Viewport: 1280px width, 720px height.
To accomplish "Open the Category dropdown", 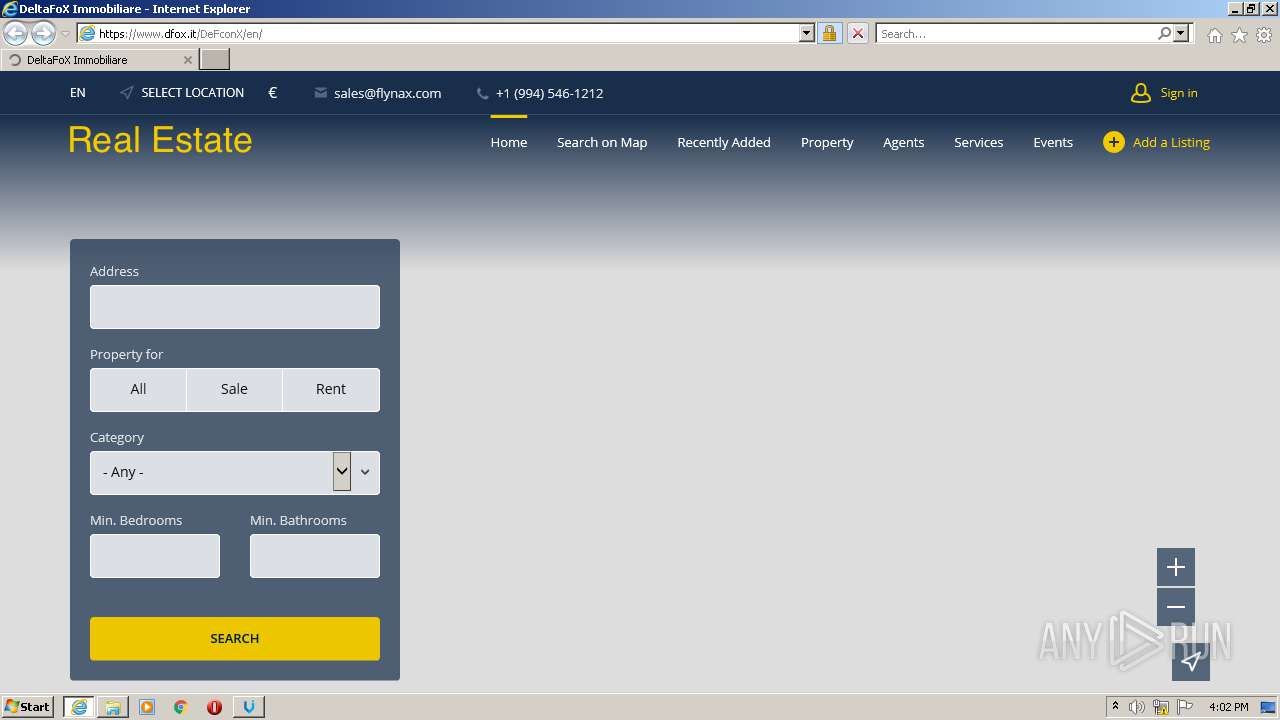I will 235,473.
